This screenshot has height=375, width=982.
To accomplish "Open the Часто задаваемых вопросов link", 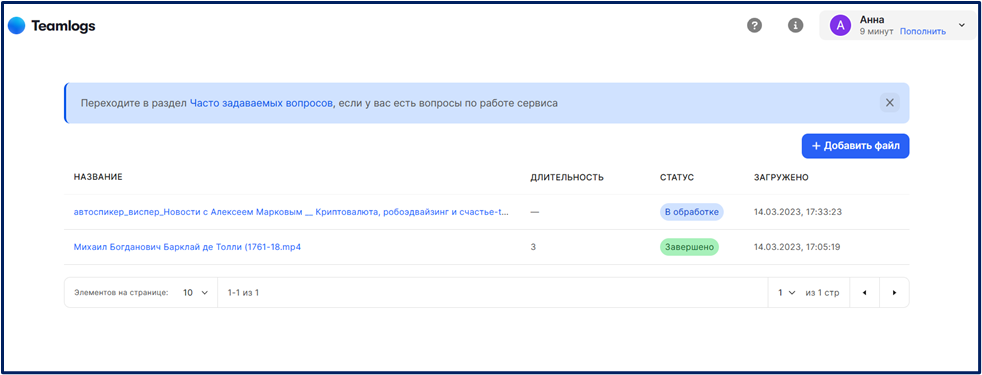I will pyautogui.click(x=261, y=103).
